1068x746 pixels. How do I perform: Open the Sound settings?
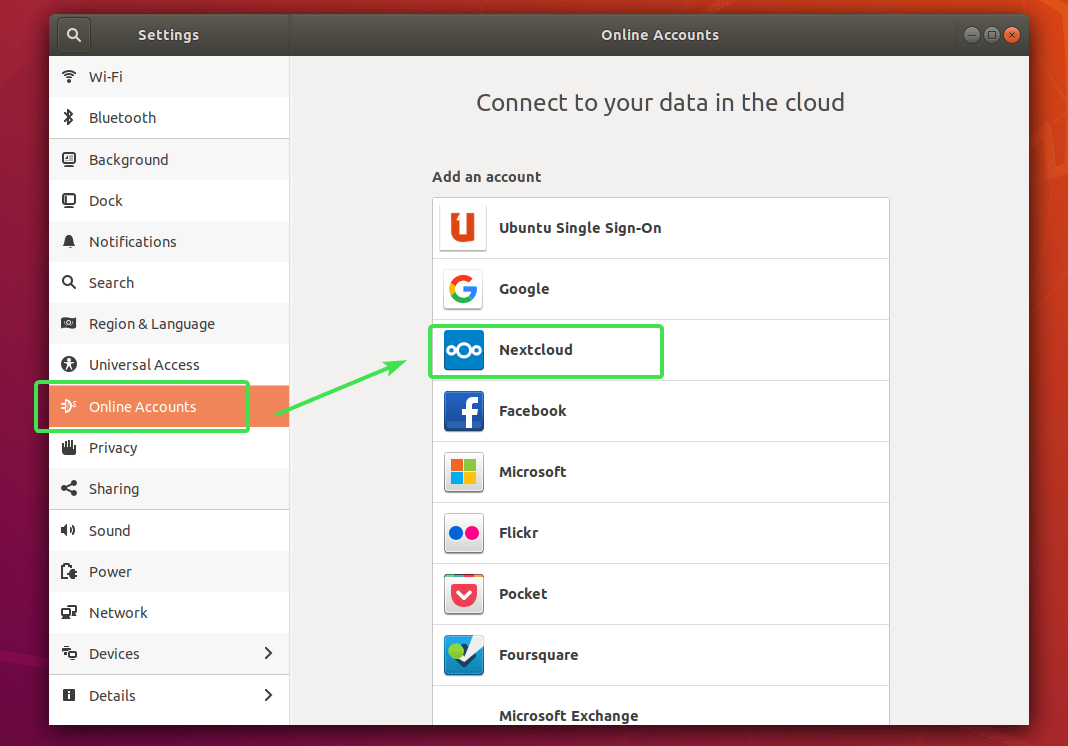pos(169,530)
